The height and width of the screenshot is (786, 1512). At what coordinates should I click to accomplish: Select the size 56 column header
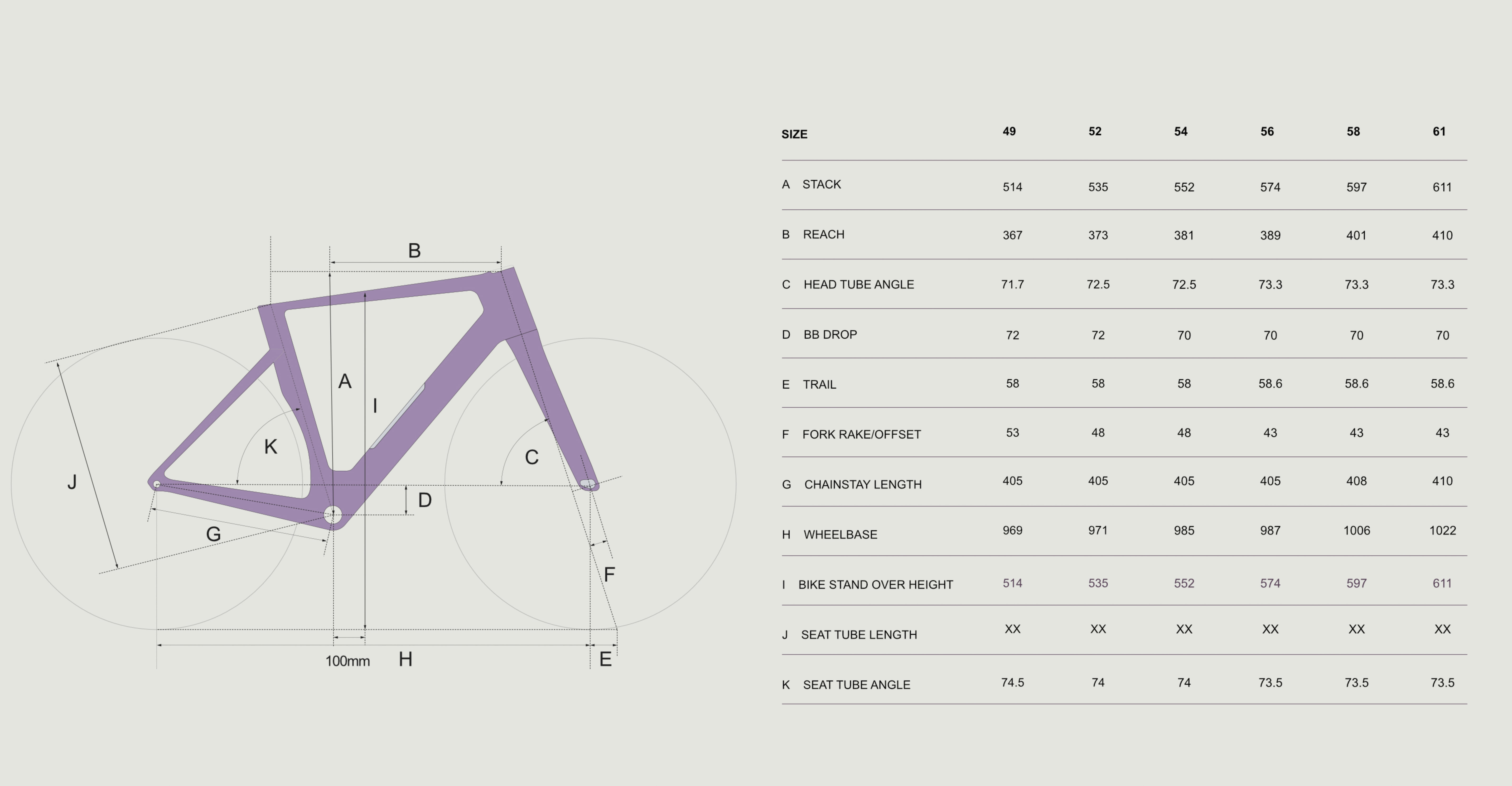pyautogui.click(x=1267, y=131)
